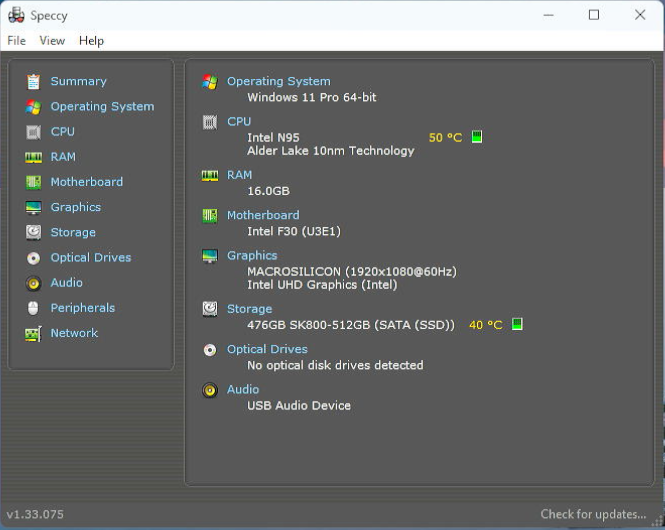Click the Windows 11 Pro 64-bit text
This screenshot has height=530, width=665.
point(312,98)
